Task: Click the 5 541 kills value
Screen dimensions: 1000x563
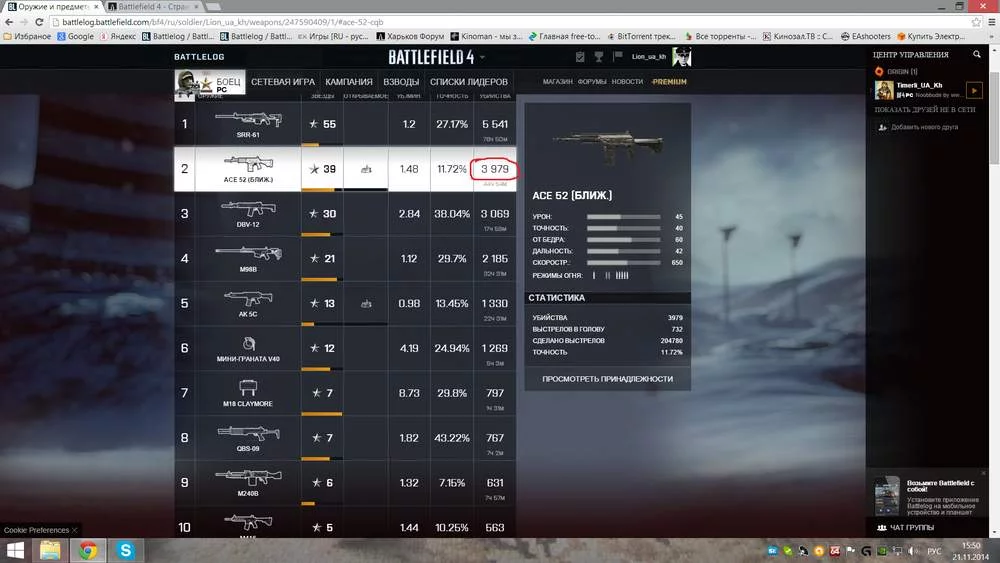Action: pos(495,124)
